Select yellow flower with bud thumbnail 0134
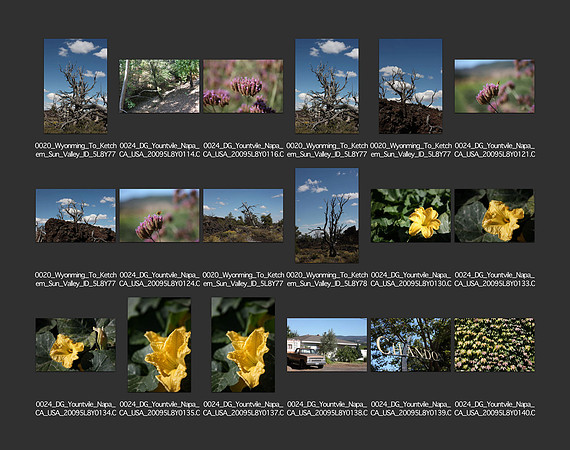Viewport: 570px width, 450px height. coord(76,345)
